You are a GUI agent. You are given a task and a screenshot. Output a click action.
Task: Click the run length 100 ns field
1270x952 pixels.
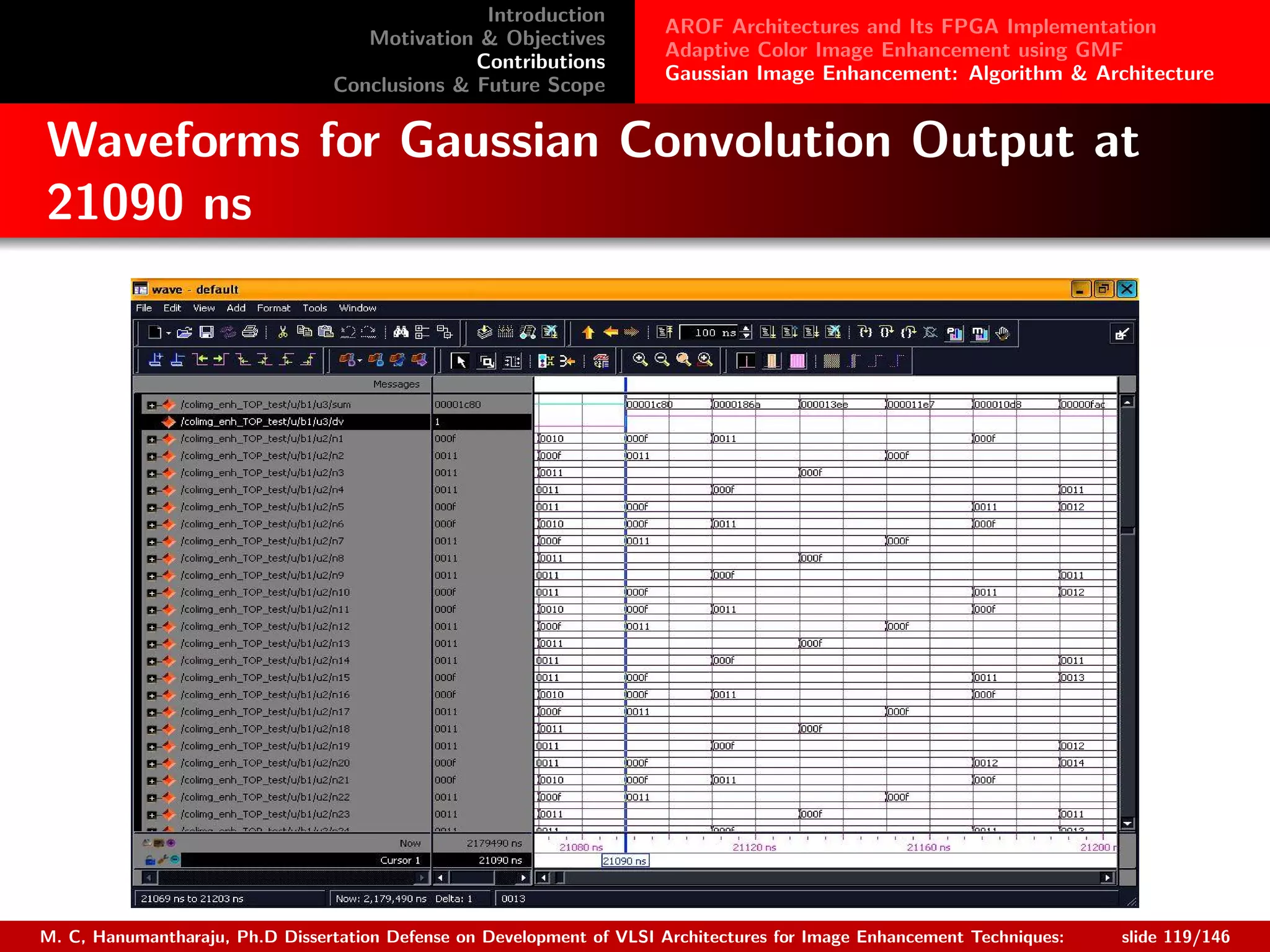(x=709, y=333)
